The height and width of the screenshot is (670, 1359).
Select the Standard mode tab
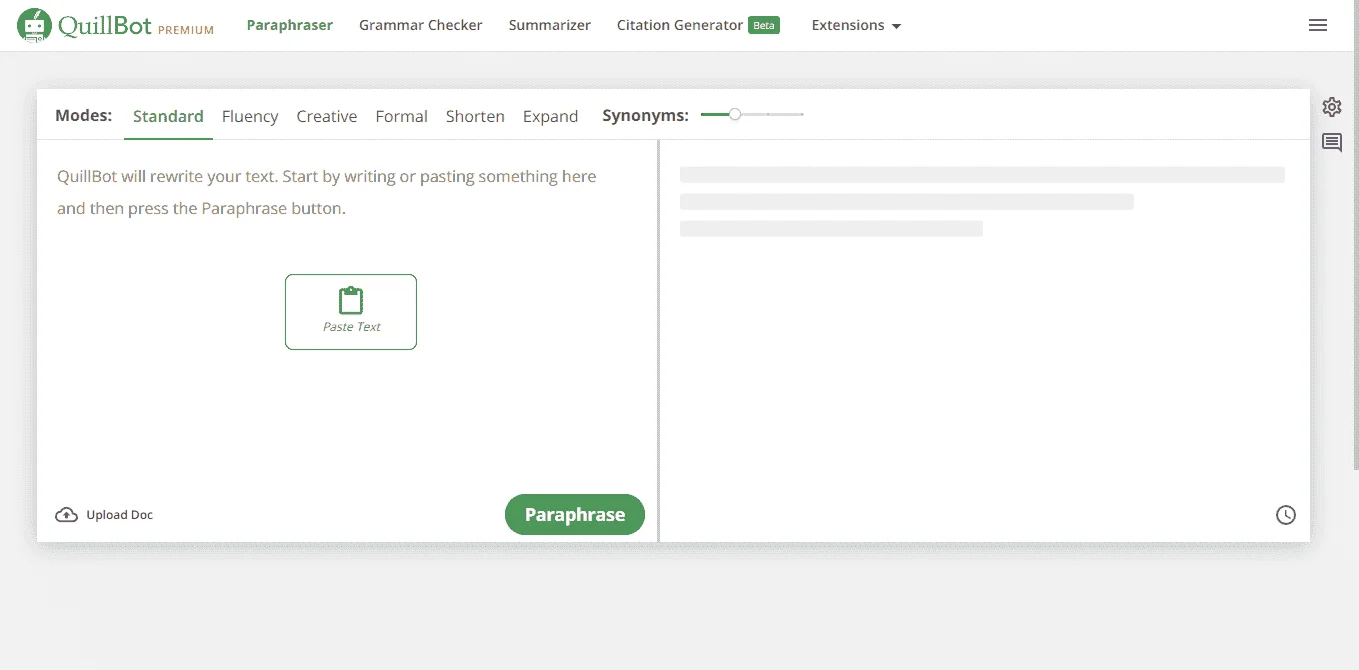[x=168, y=116]
